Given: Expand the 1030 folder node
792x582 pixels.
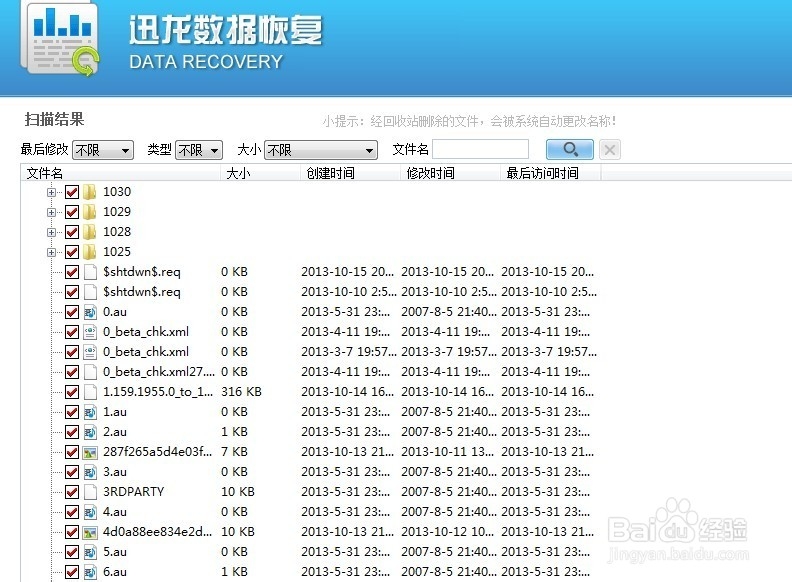Looking at the screenshot, I should tap(51, 192).
